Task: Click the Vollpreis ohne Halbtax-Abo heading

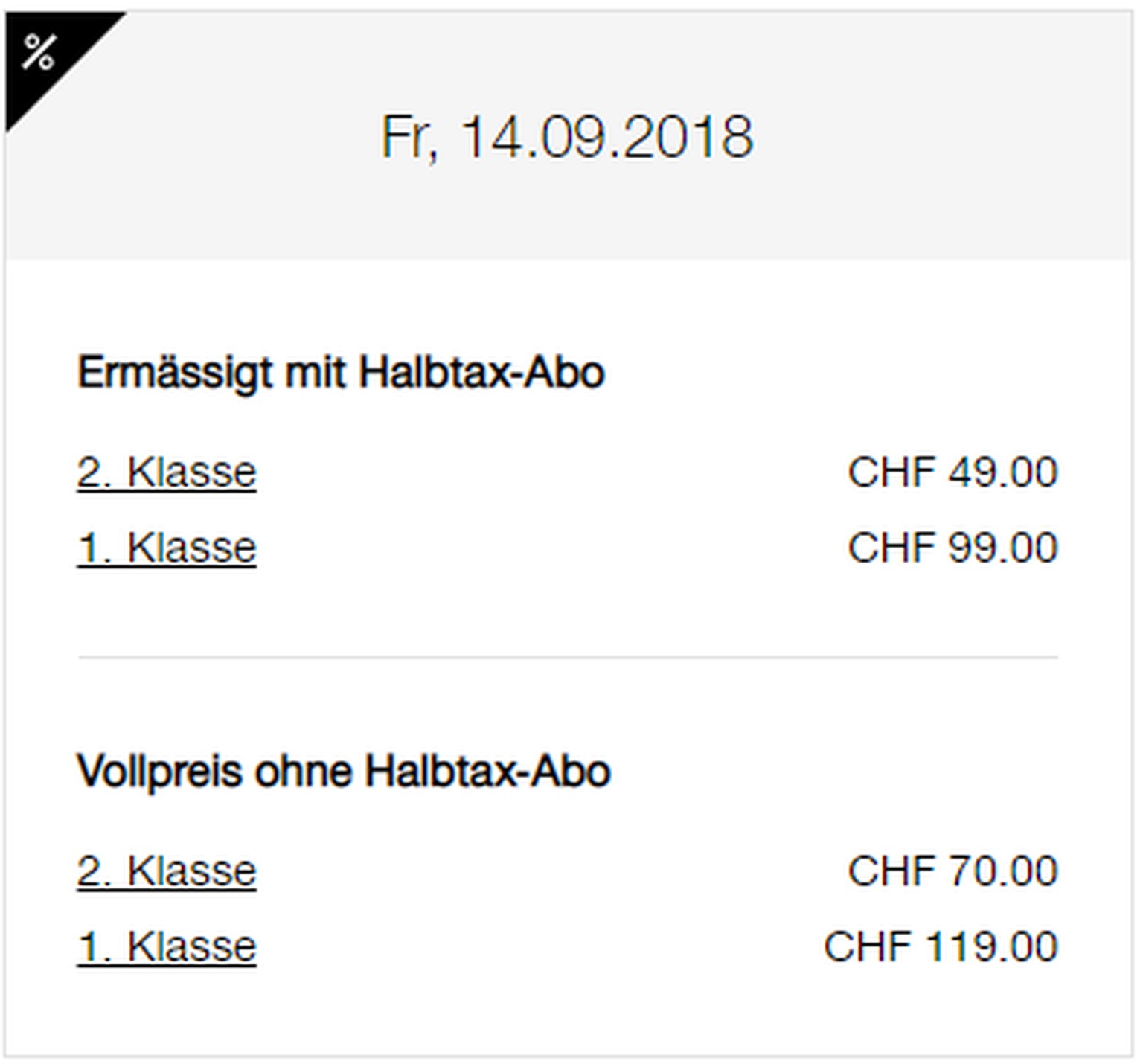Action: [344, 771]
